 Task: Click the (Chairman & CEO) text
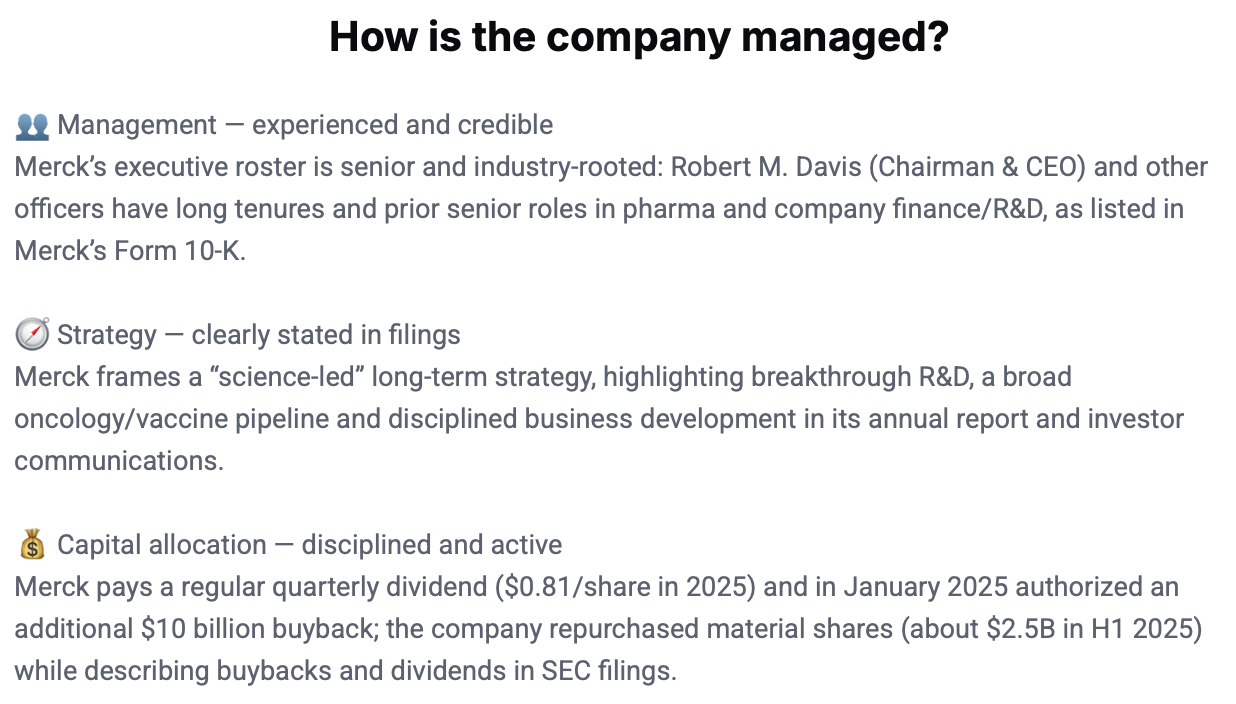pyautogui.click(x=977, y=167)
